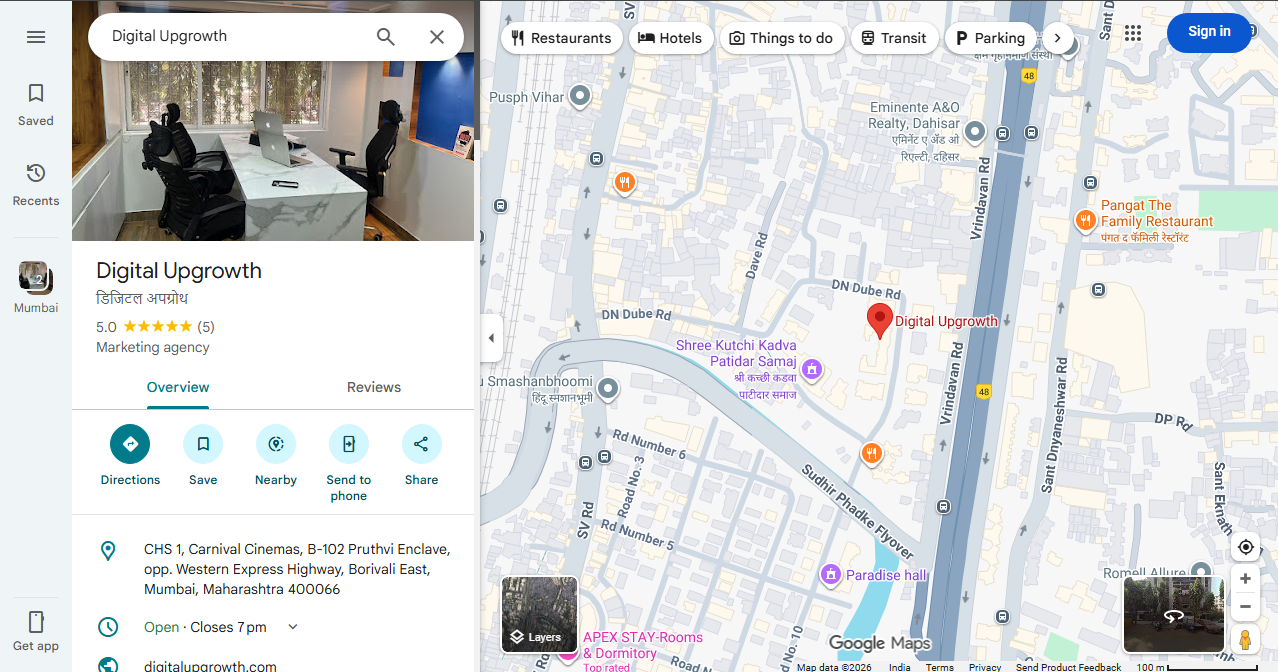Click the Nearby search icon
Screen dimensions: 1278x672
click(275, 443)
